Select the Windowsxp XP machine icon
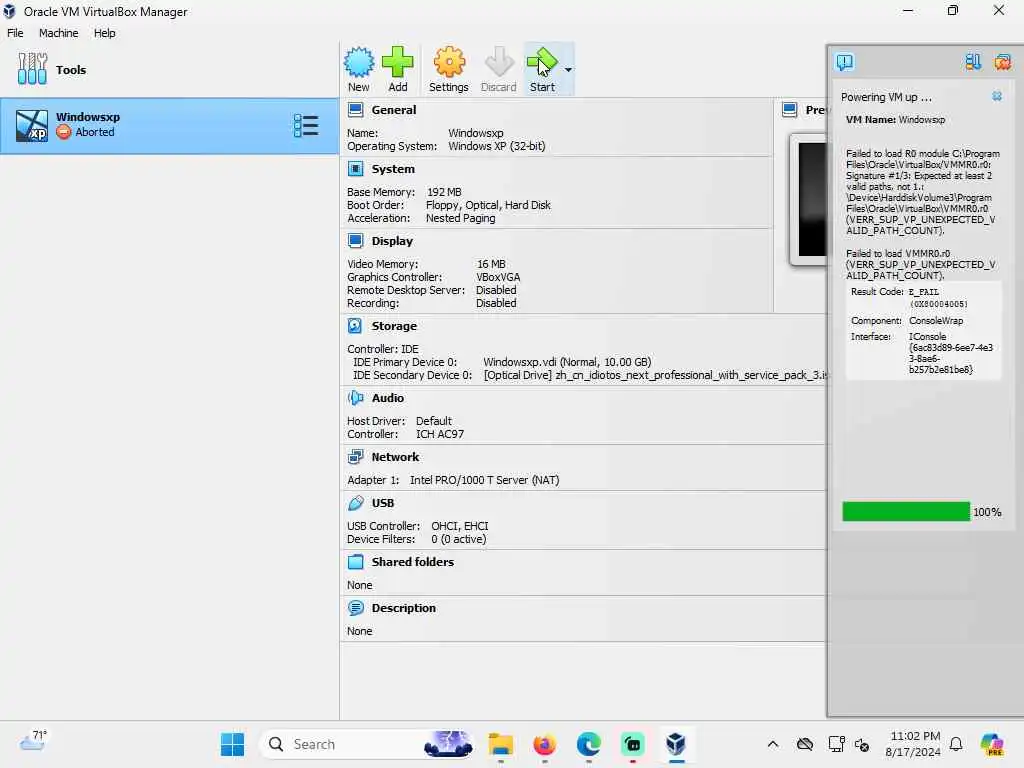The height and width of the screenshot is (768, 1024). coord(31,125)
